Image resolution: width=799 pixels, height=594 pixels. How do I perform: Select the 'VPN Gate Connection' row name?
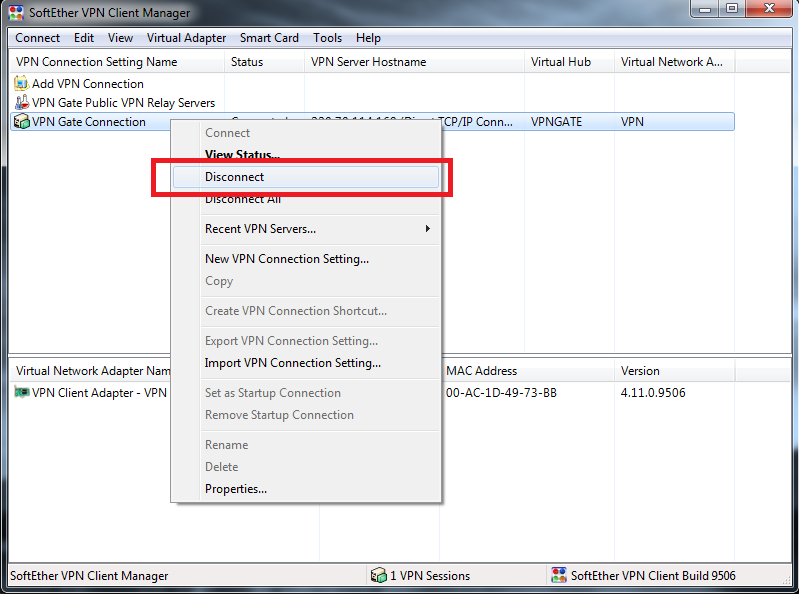(89, 122)
